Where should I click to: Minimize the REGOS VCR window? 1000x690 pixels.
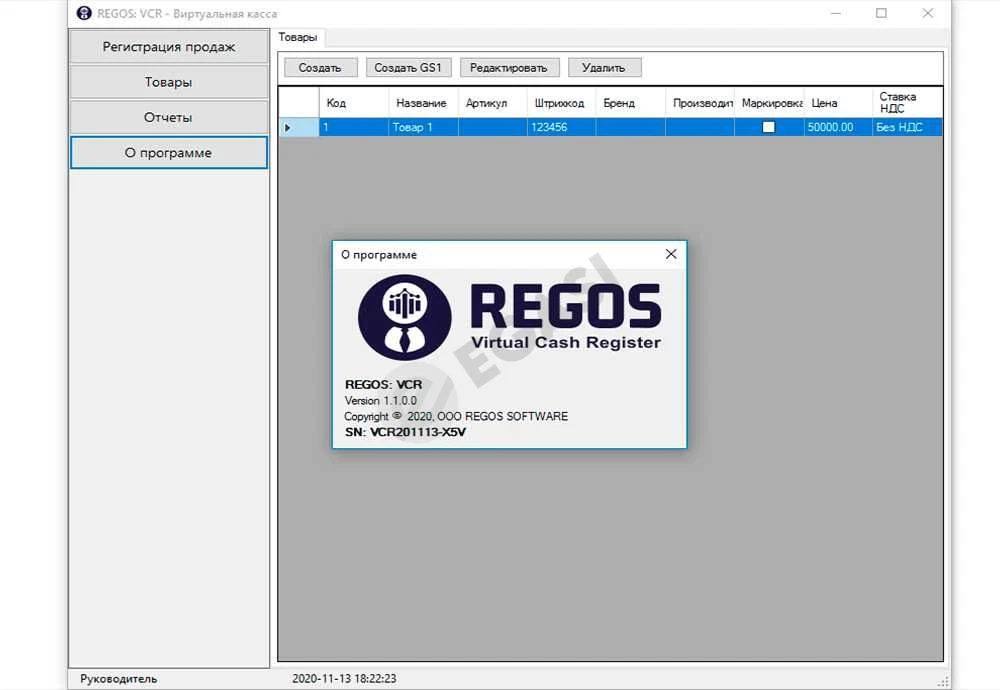[835, 13]
